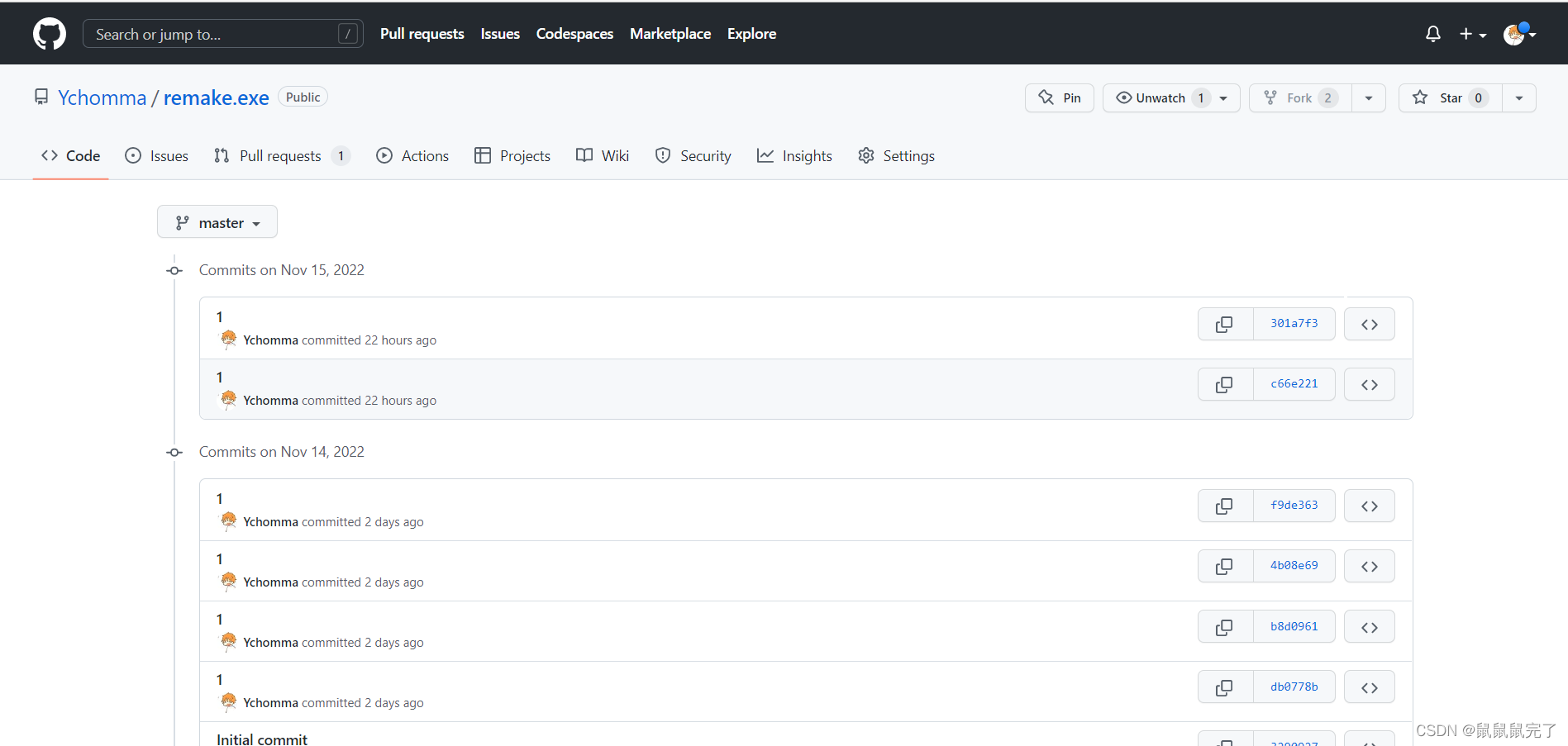1568x746 pixels.
Task: Switch to the Projects tab
Action: (x=512, y=155)
